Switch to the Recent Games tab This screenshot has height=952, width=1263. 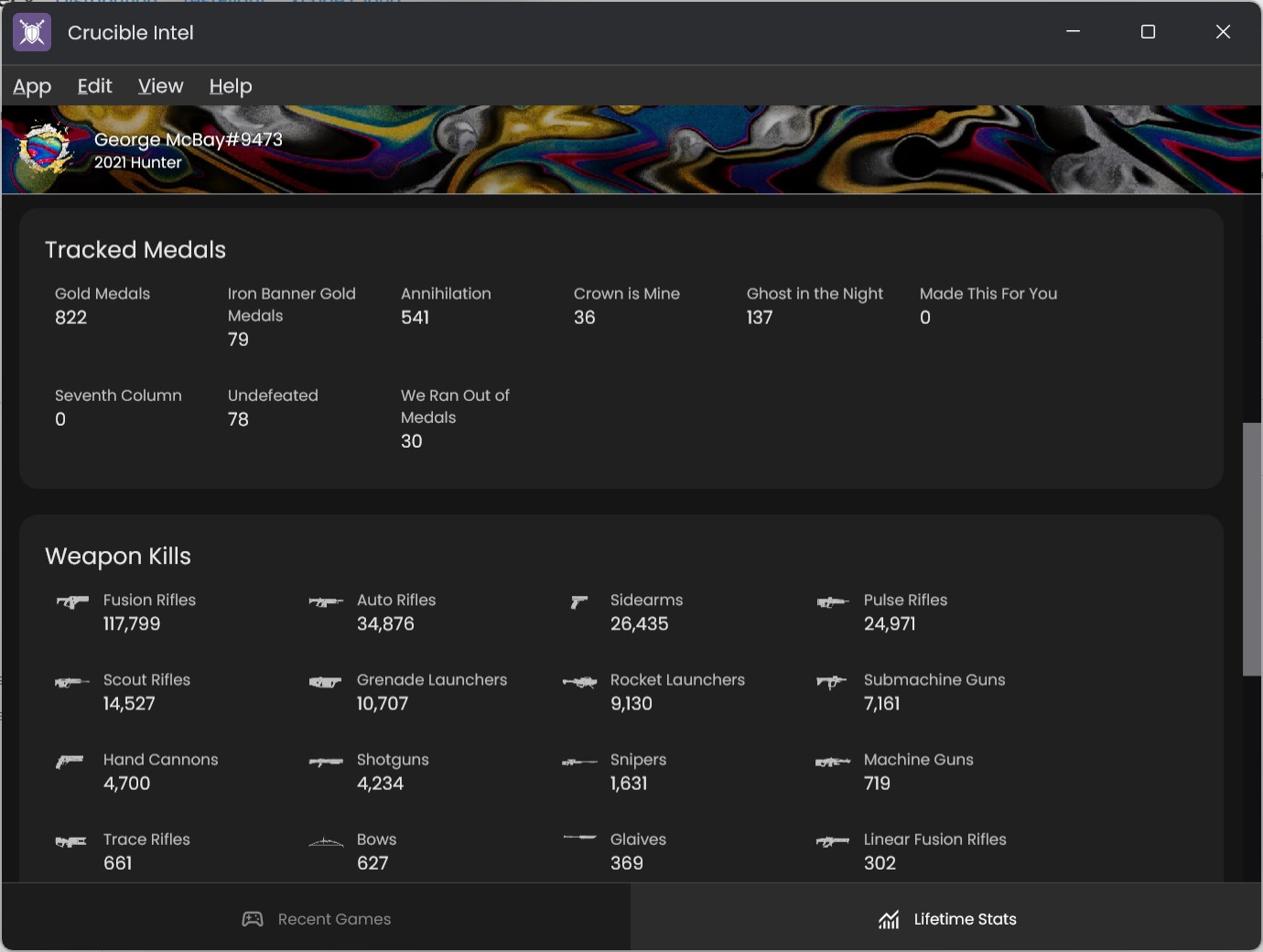click(317, 919)
